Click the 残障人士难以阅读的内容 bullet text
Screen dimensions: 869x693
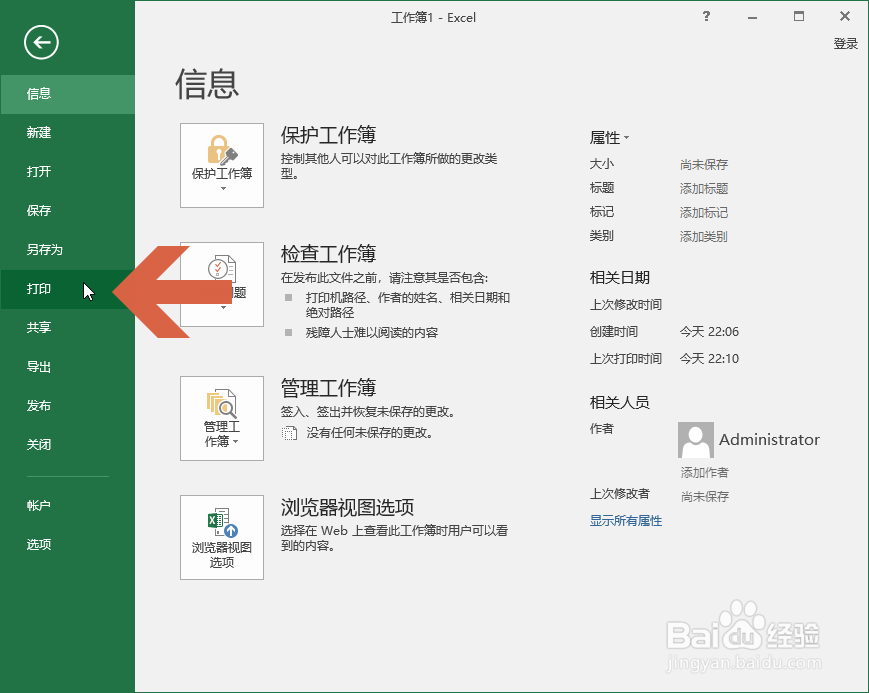(372, 333)
